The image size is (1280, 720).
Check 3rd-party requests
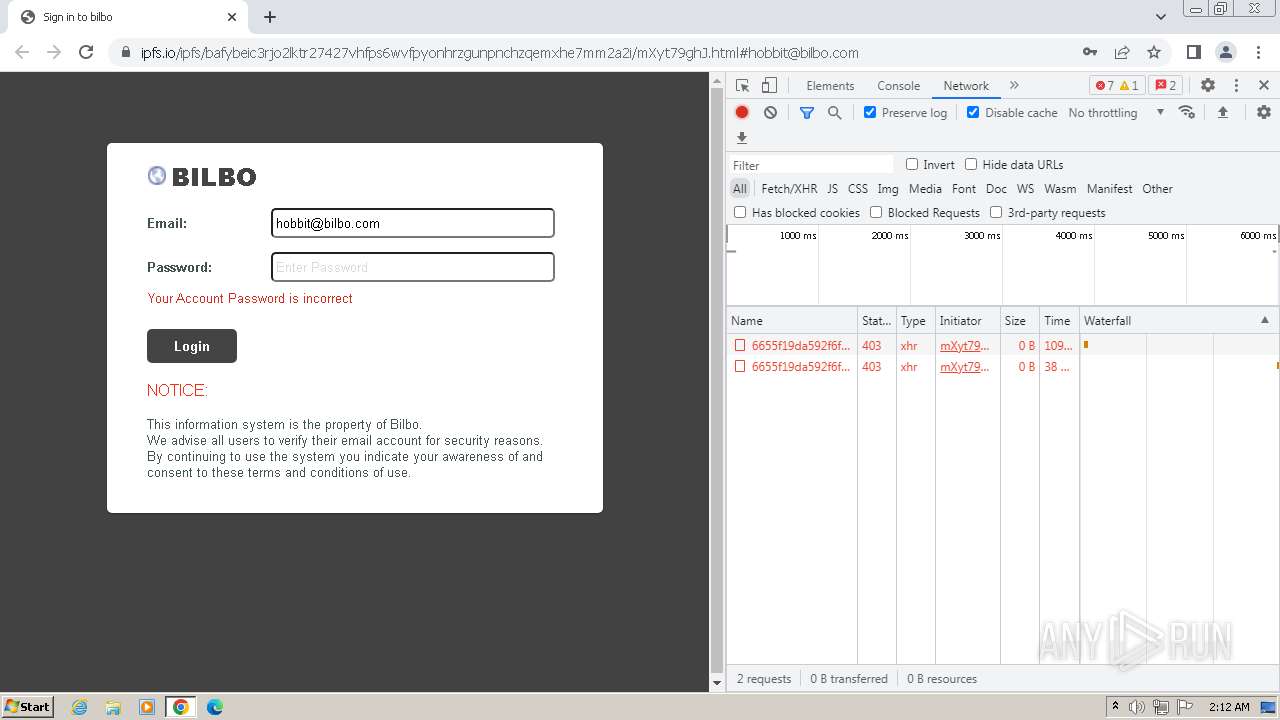(x=996, y=212)
